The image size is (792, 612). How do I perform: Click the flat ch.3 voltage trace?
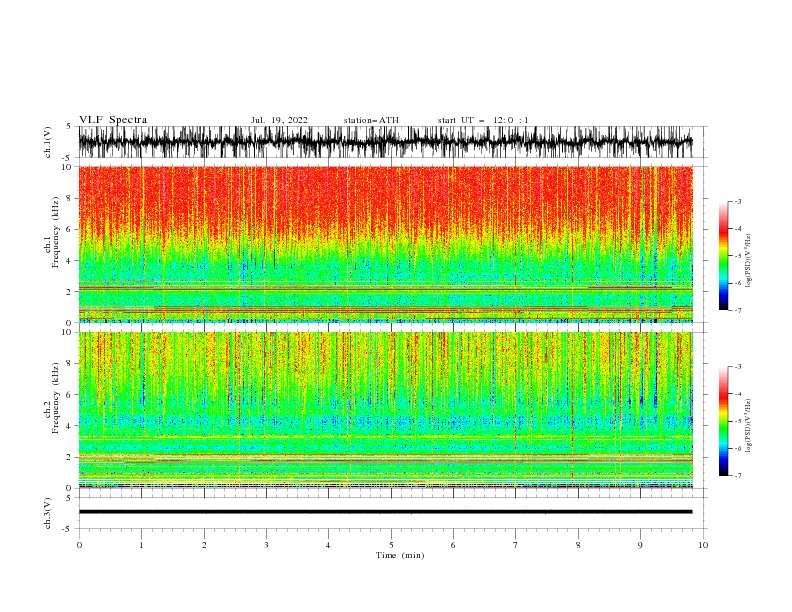[385, 512]
